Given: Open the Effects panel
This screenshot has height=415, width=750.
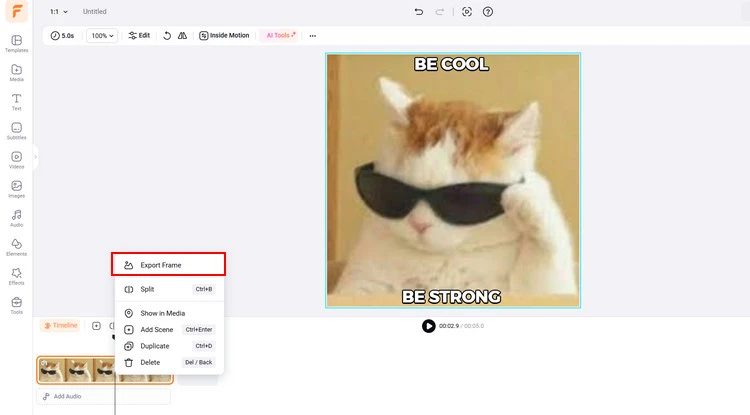Looking at the screenshot, I should coord(16,277).
